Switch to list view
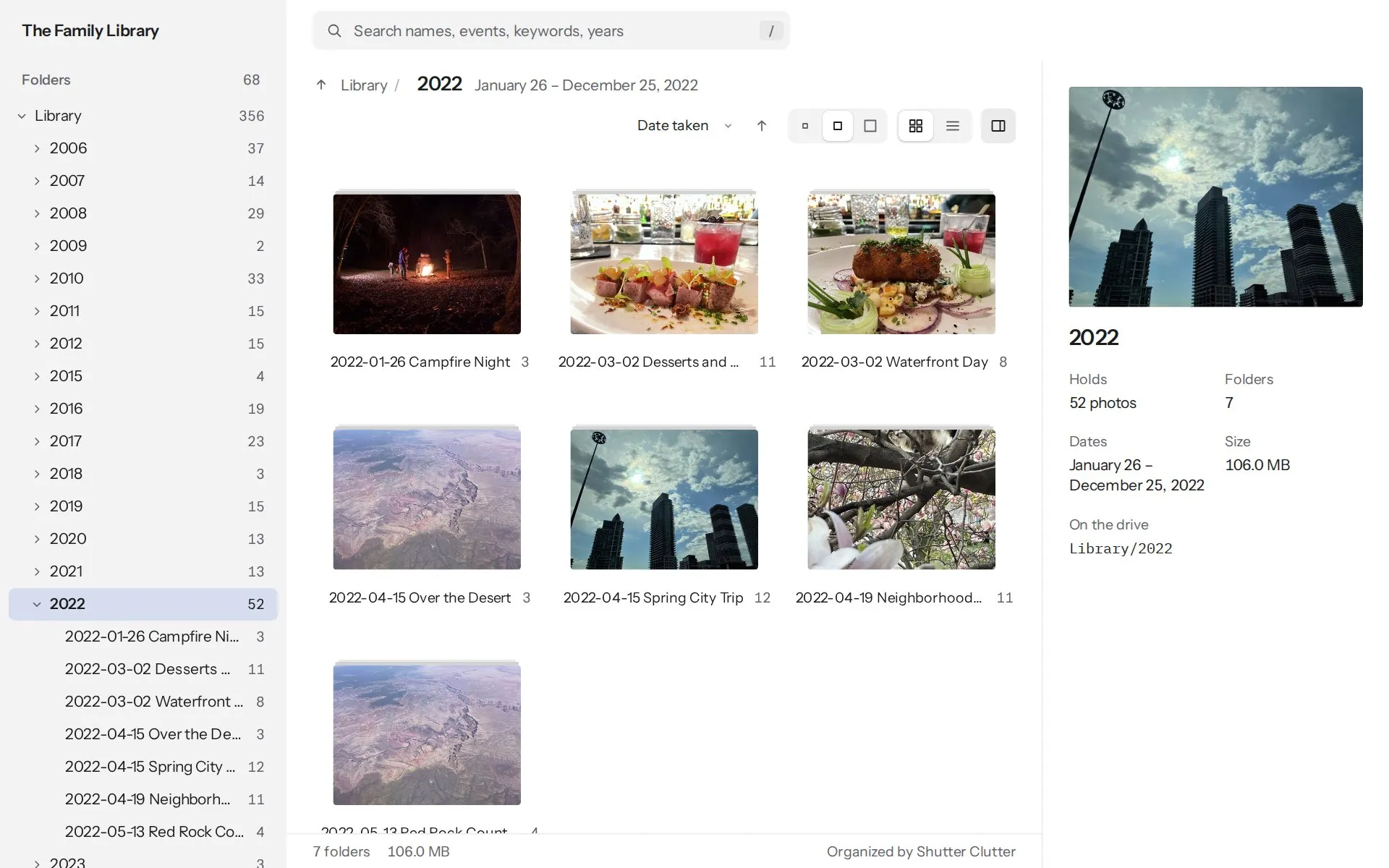Viewport: 1389px width, 868px height. pyautogui.click(x=953, y=126)
